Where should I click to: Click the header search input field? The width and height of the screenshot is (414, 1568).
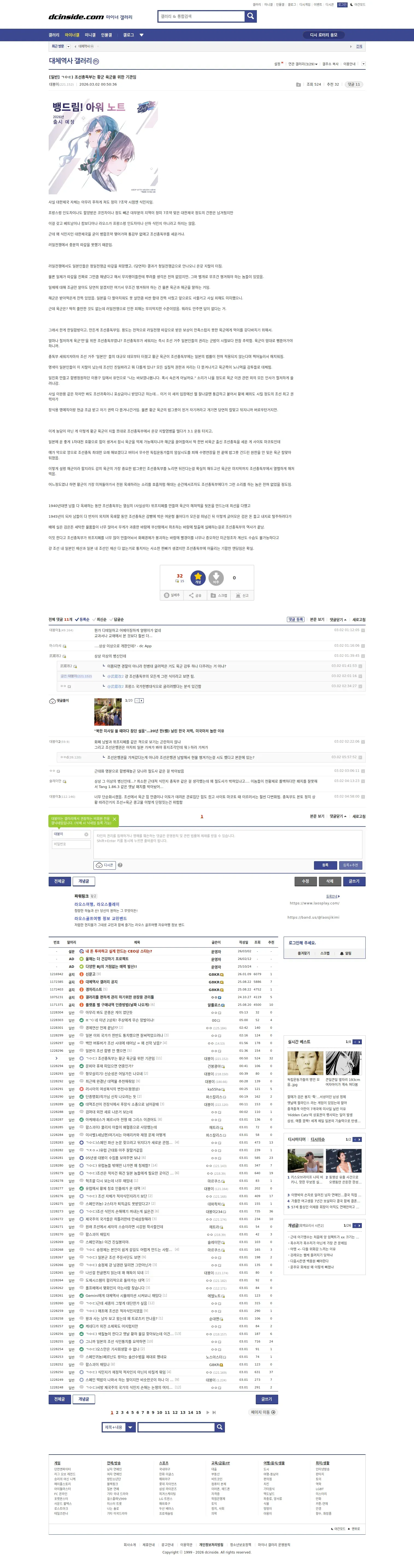[x=201, y=16]
